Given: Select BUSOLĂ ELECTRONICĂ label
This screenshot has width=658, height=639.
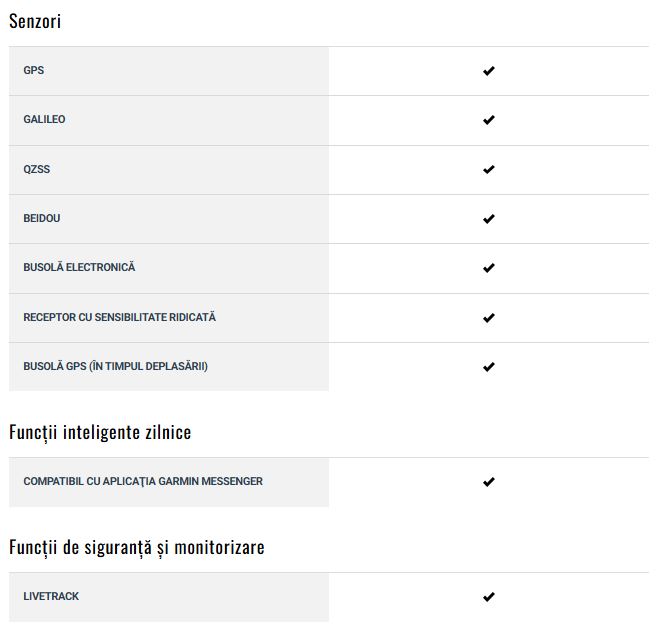Looking at the screenshot, I should pyautogui.click(x=79, y=267).
